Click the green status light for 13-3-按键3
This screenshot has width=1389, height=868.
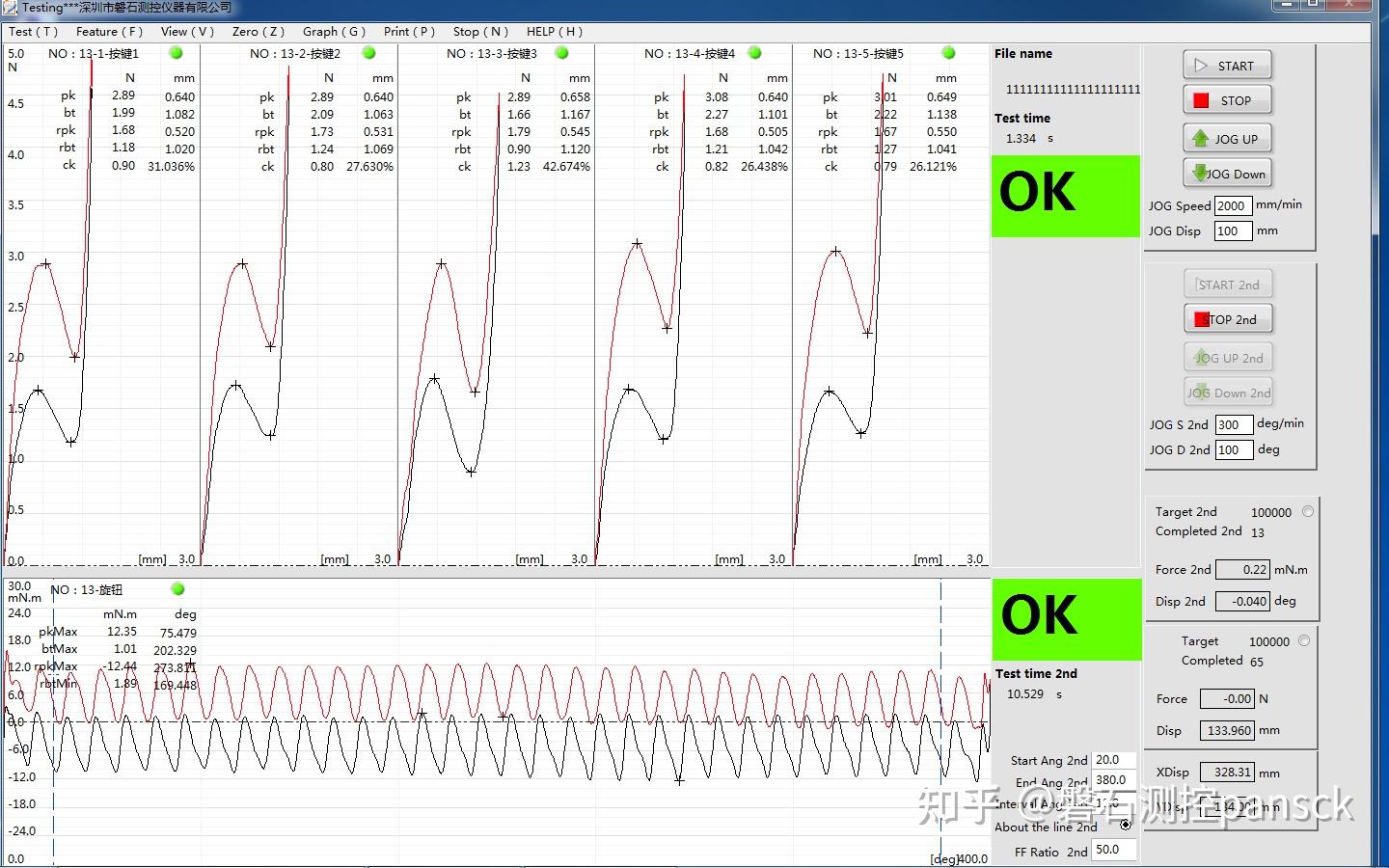[561, 53]
